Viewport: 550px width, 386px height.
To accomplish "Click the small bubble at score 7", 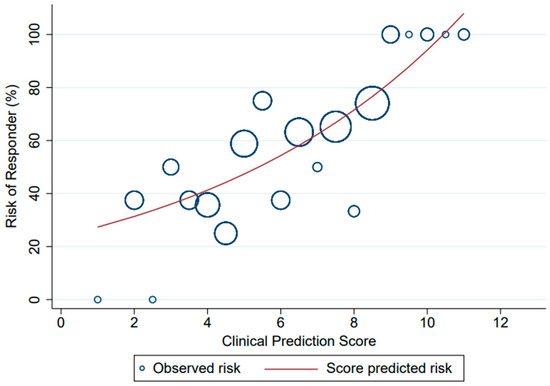I will 317,167.
